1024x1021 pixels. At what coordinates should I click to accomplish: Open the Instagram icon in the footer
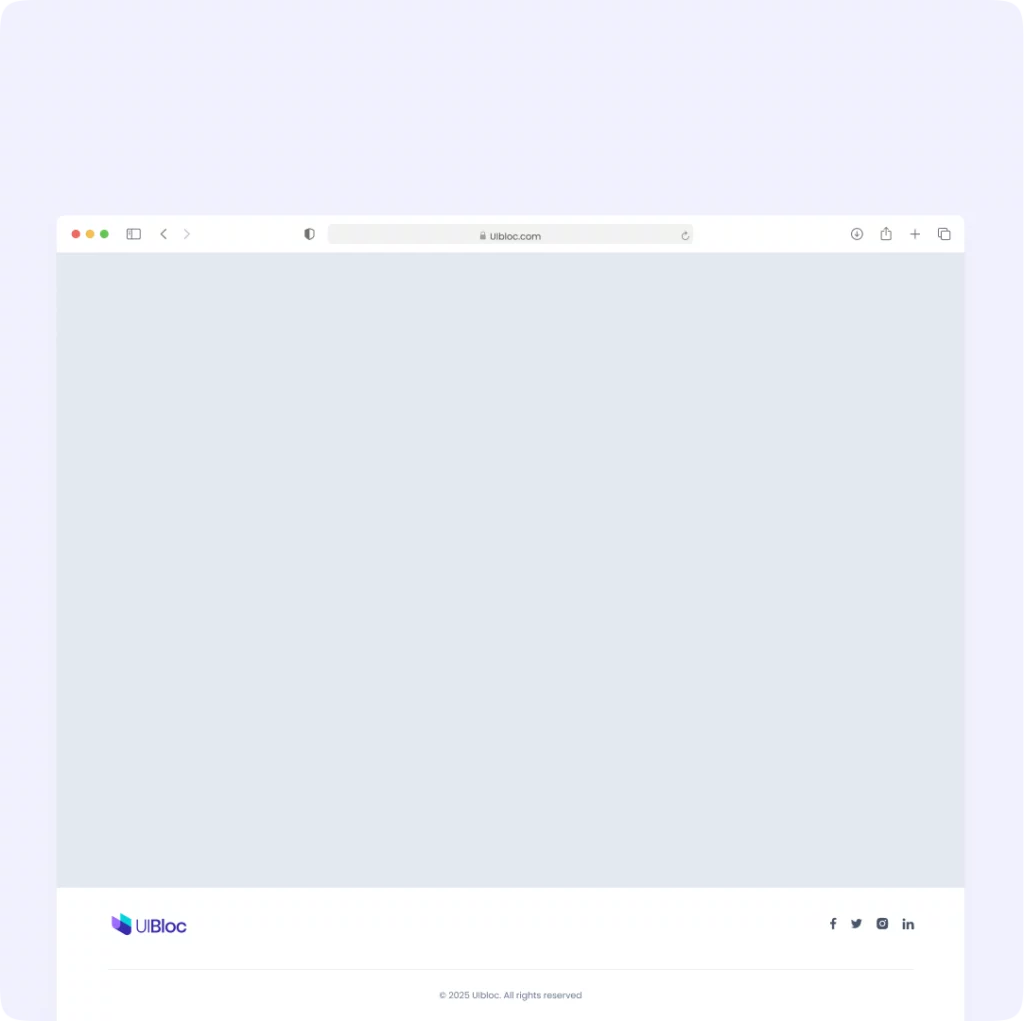[882, 924]
